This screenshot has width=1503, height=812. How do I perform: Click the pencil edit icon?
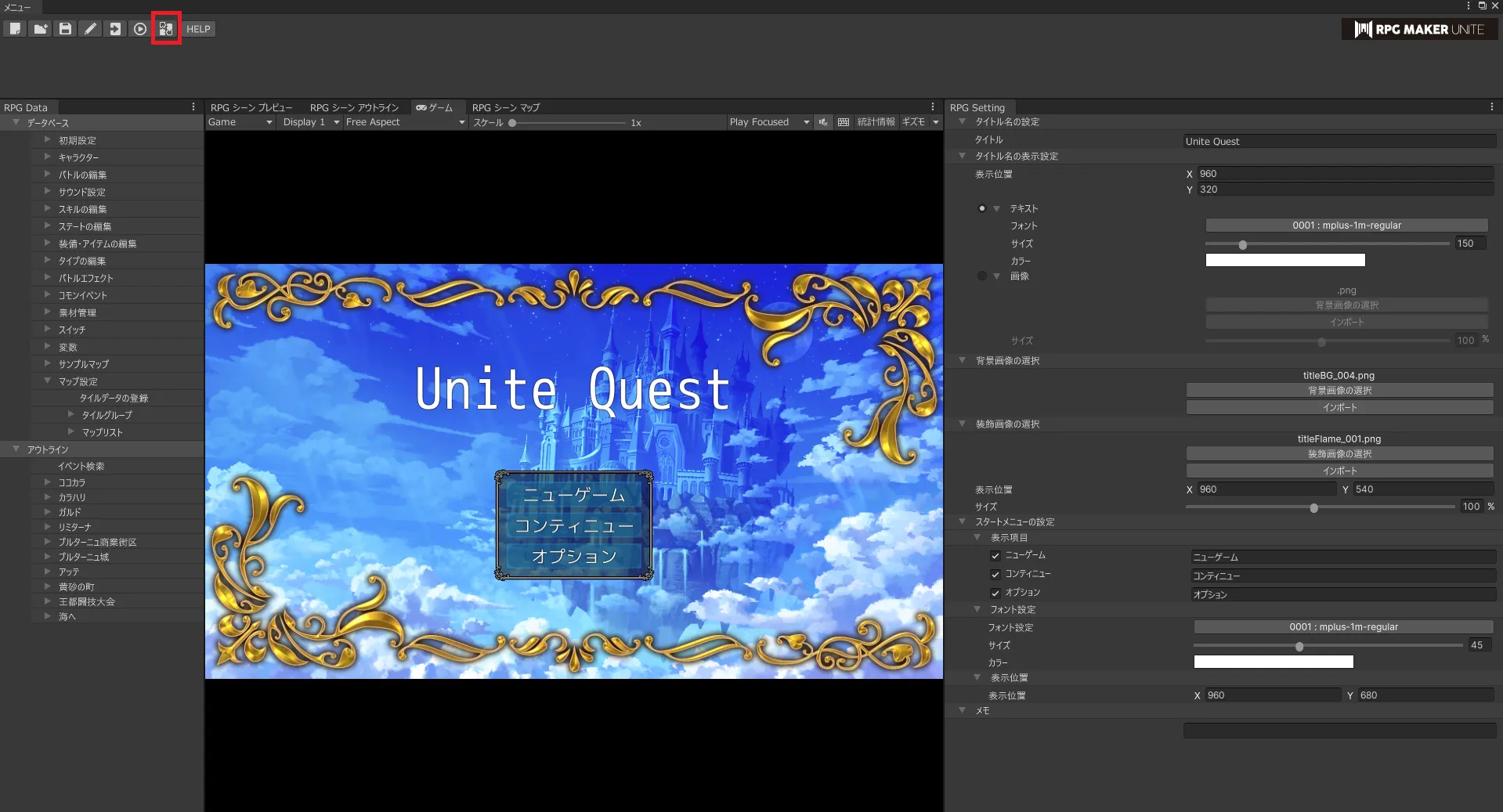point(90,29)
